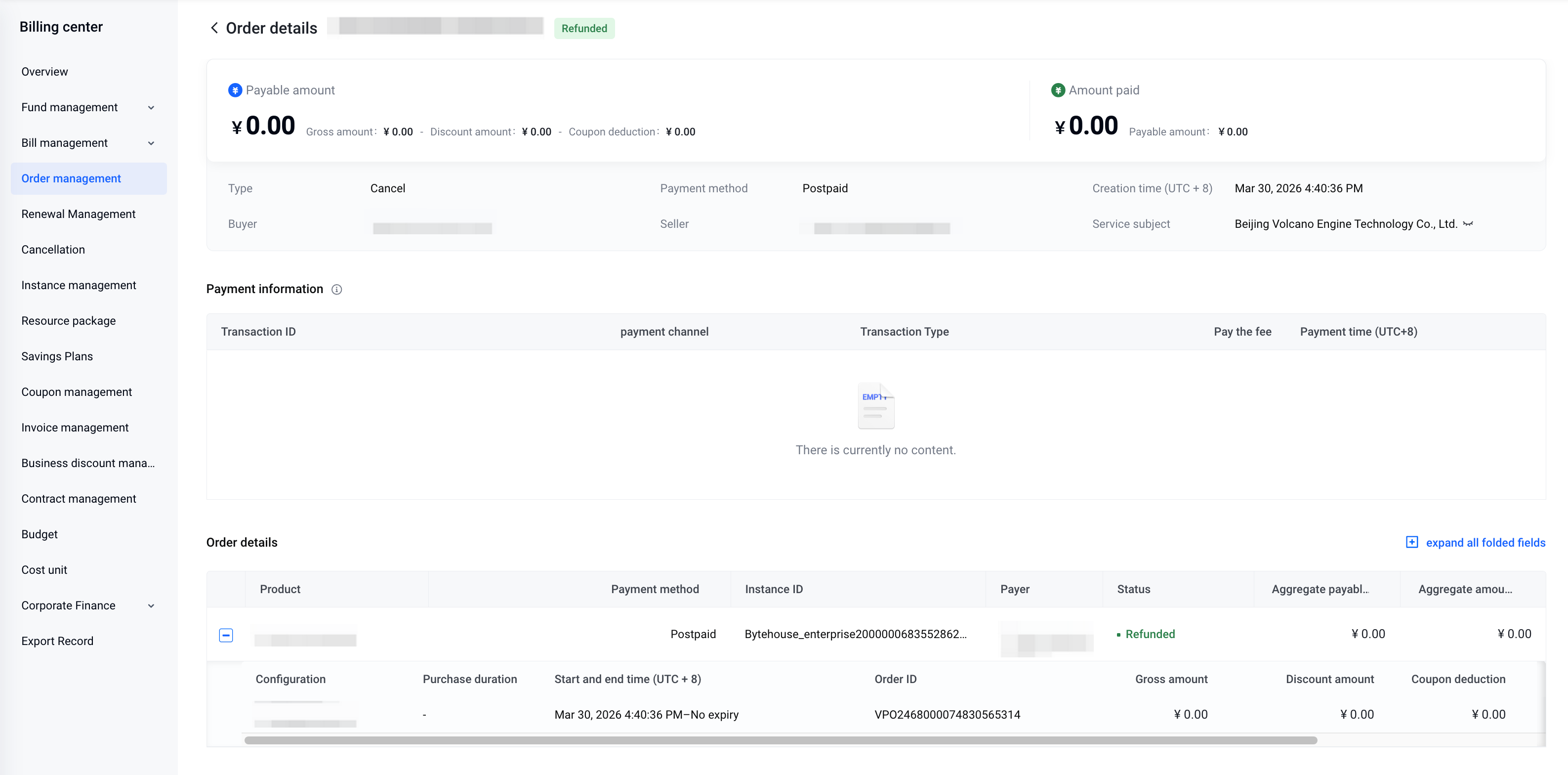Expand the Fund management submenu
The image size is (1568, 775).
(x=151, y=108)
